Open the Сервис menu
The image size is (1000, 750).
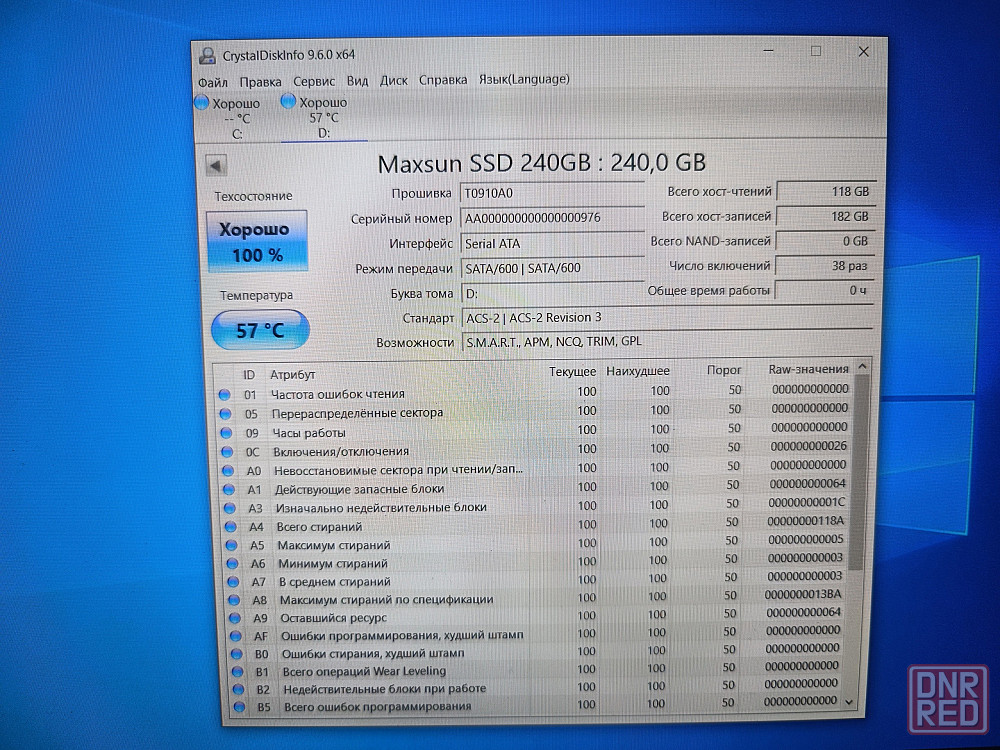(314, 81)
